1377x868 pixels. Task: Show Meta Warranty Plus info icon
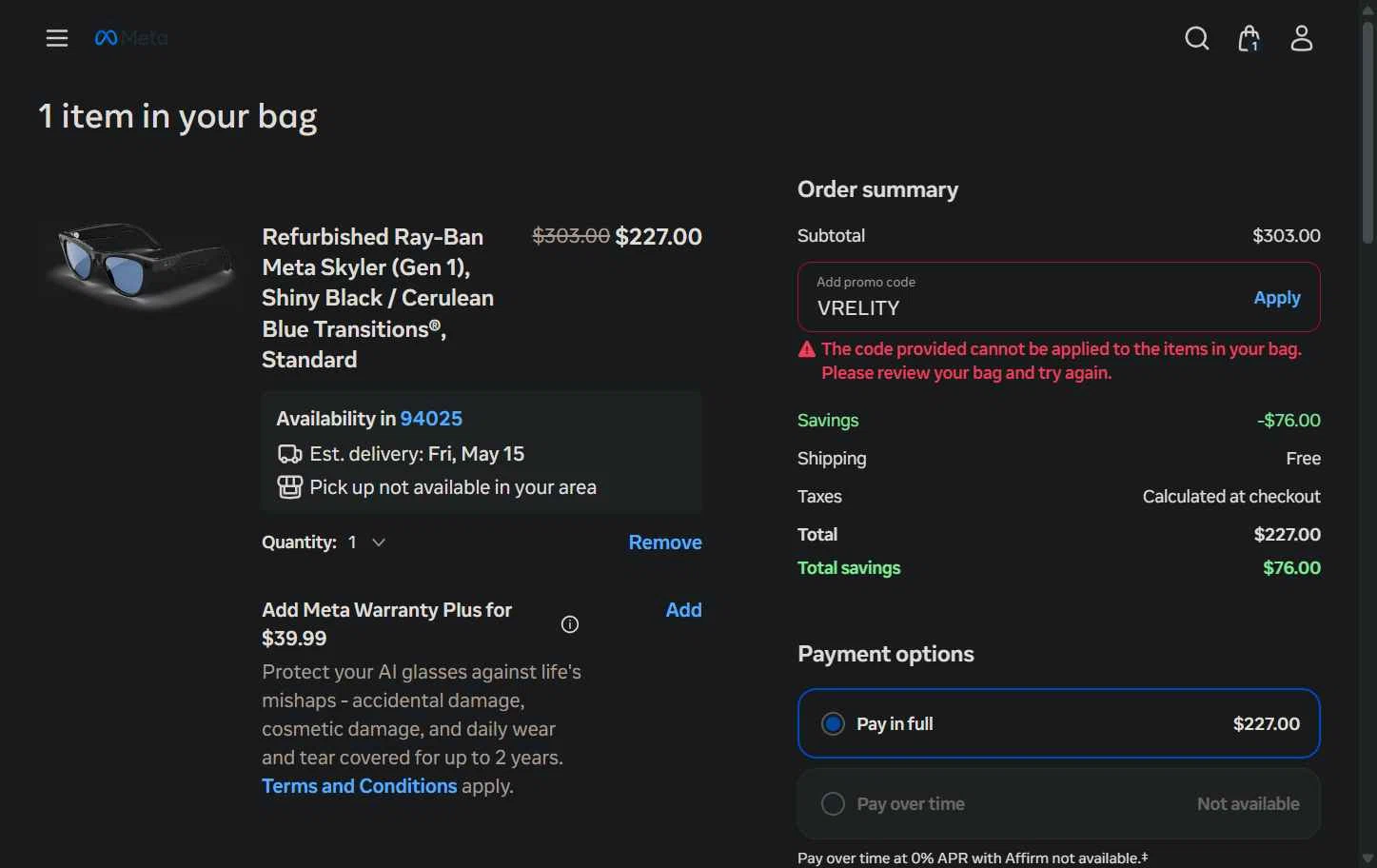(570, 624)
